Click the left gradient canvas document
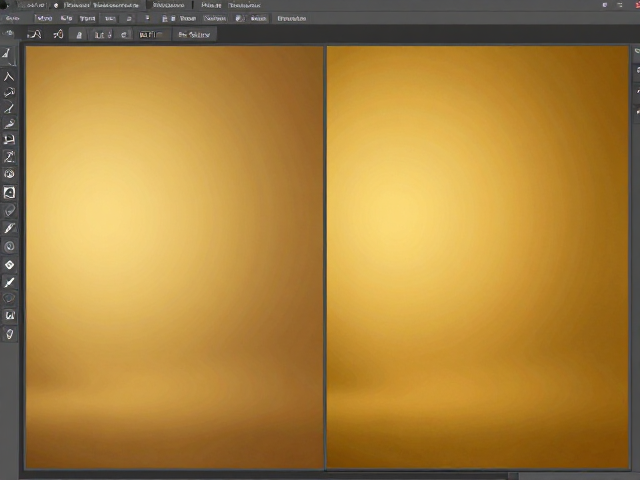 click(174, 257)
